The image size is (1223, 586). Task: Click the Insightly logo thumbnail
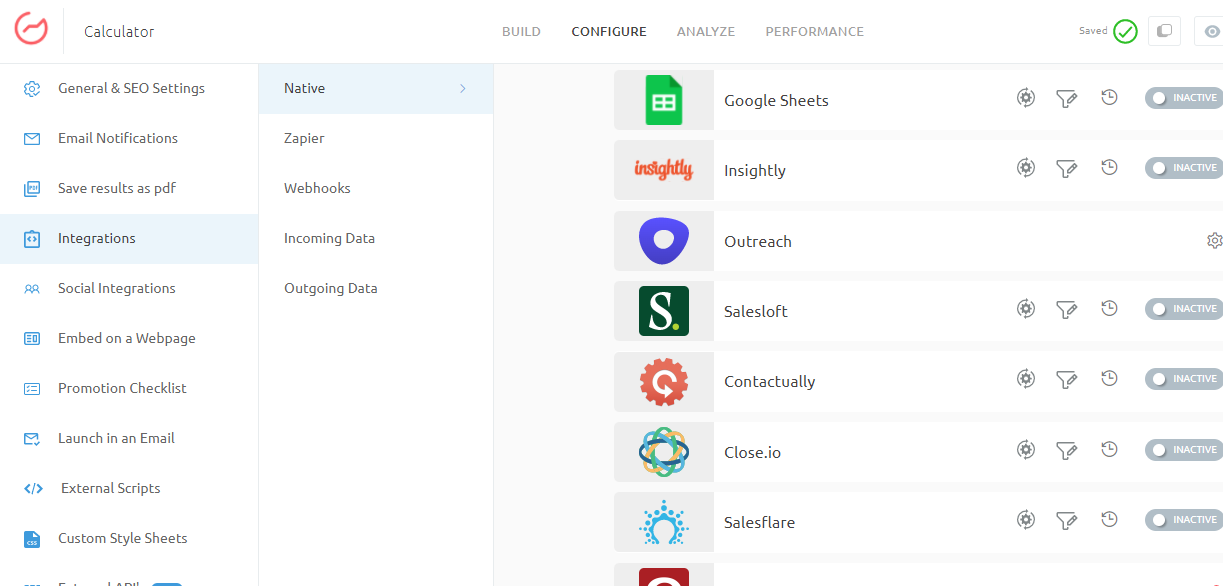pos(664,170)
